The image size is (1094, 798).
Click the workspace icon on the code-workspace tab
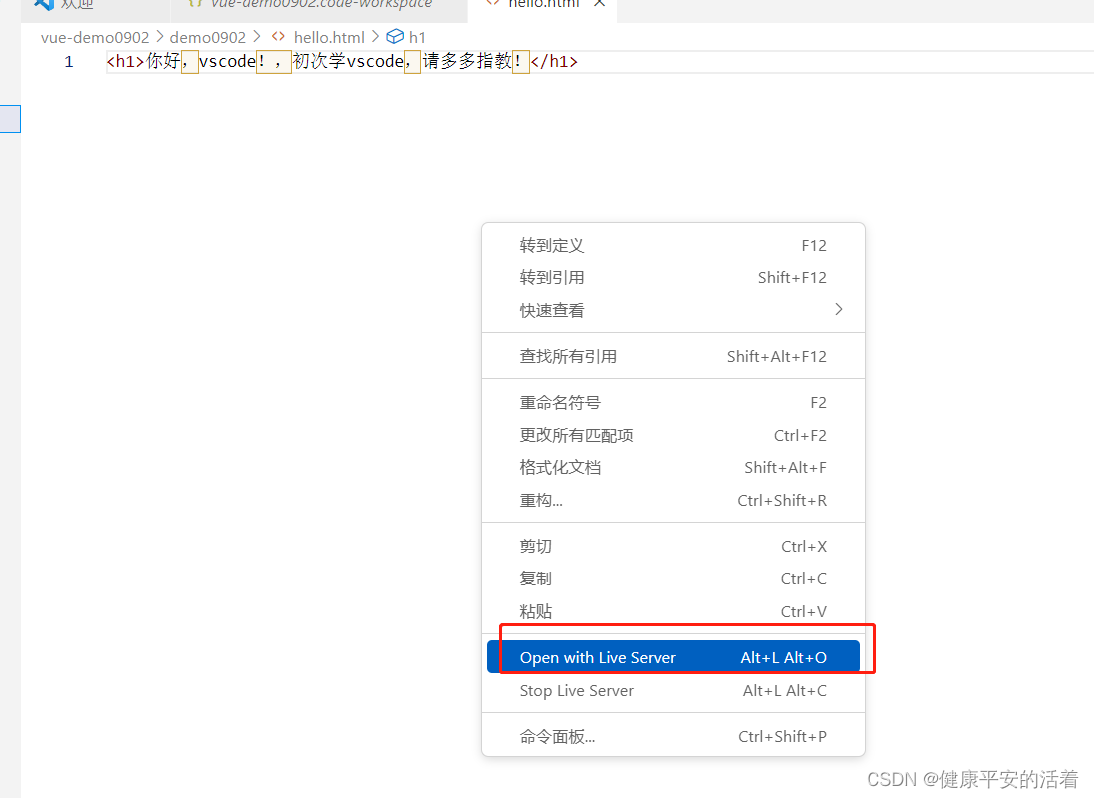[x=194, y=4]
